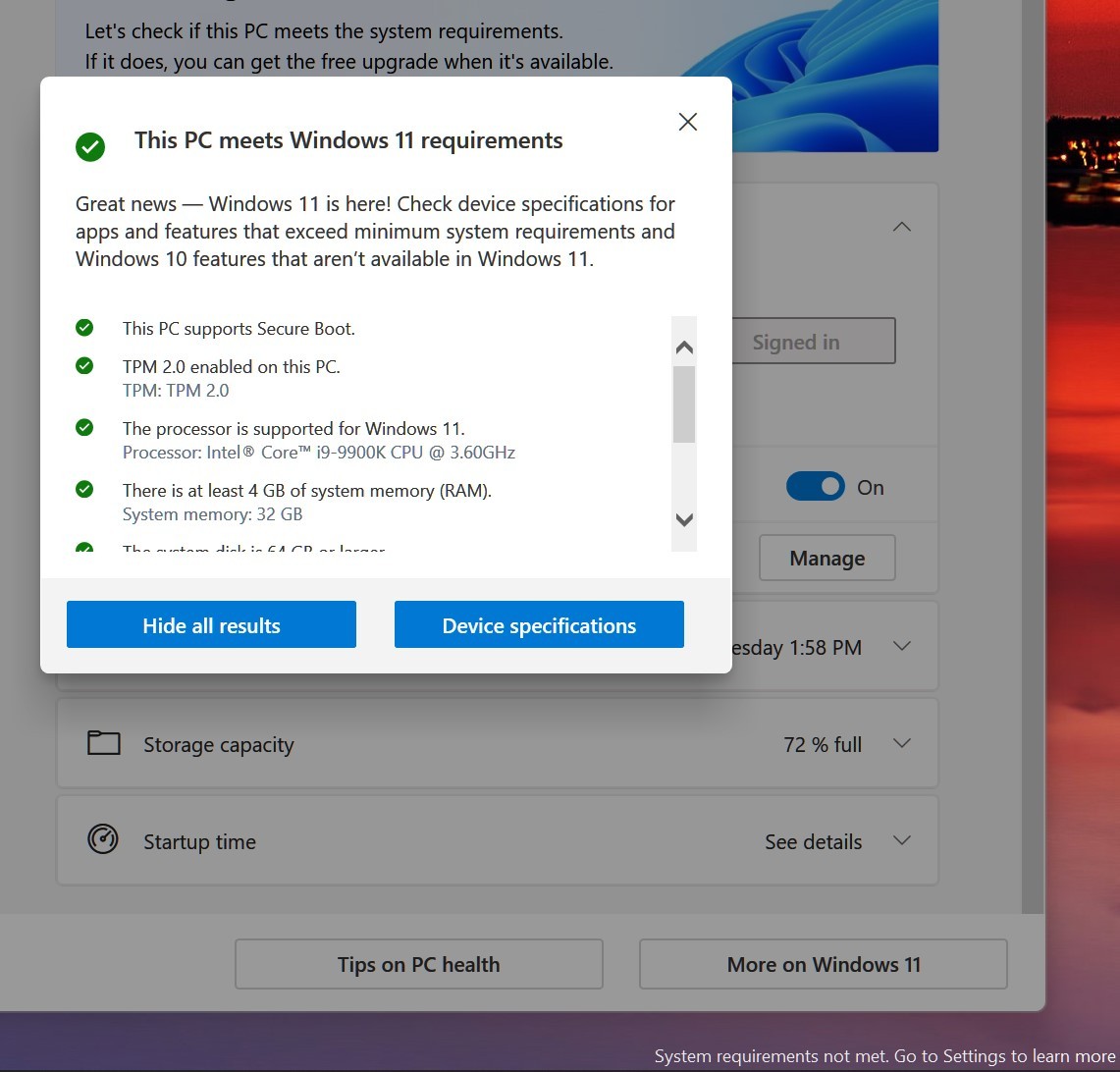Click the Manage button

827,558
